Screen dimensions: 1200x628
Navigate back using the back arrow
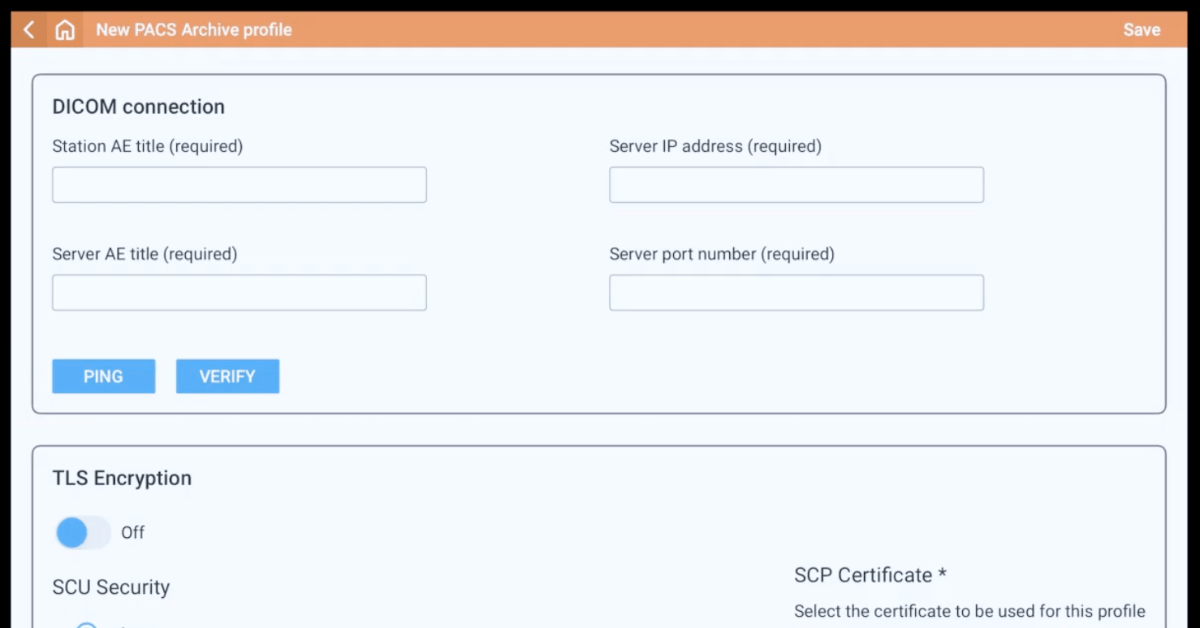click(27, 29)
